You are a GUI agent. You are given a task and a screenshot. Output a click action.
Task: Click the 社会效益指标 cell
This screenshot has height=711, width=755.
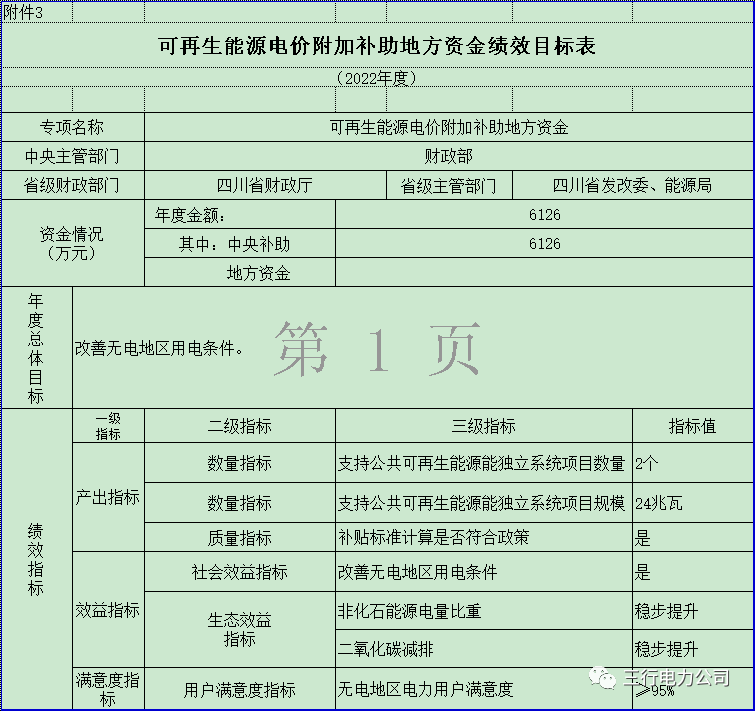(239, 572)
